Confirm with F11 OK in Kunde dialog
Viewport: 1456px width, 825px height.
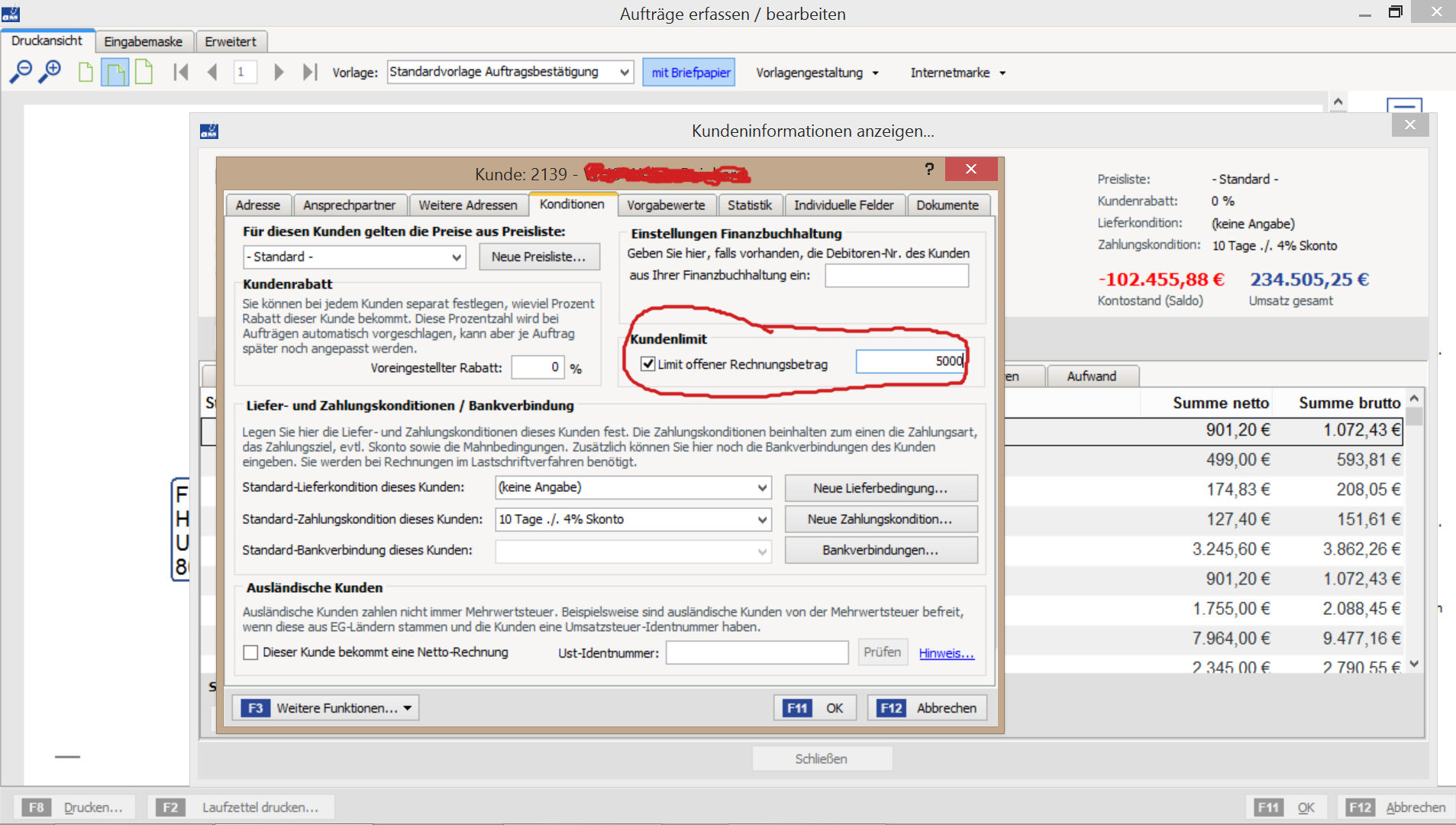[x=815, y=708]
